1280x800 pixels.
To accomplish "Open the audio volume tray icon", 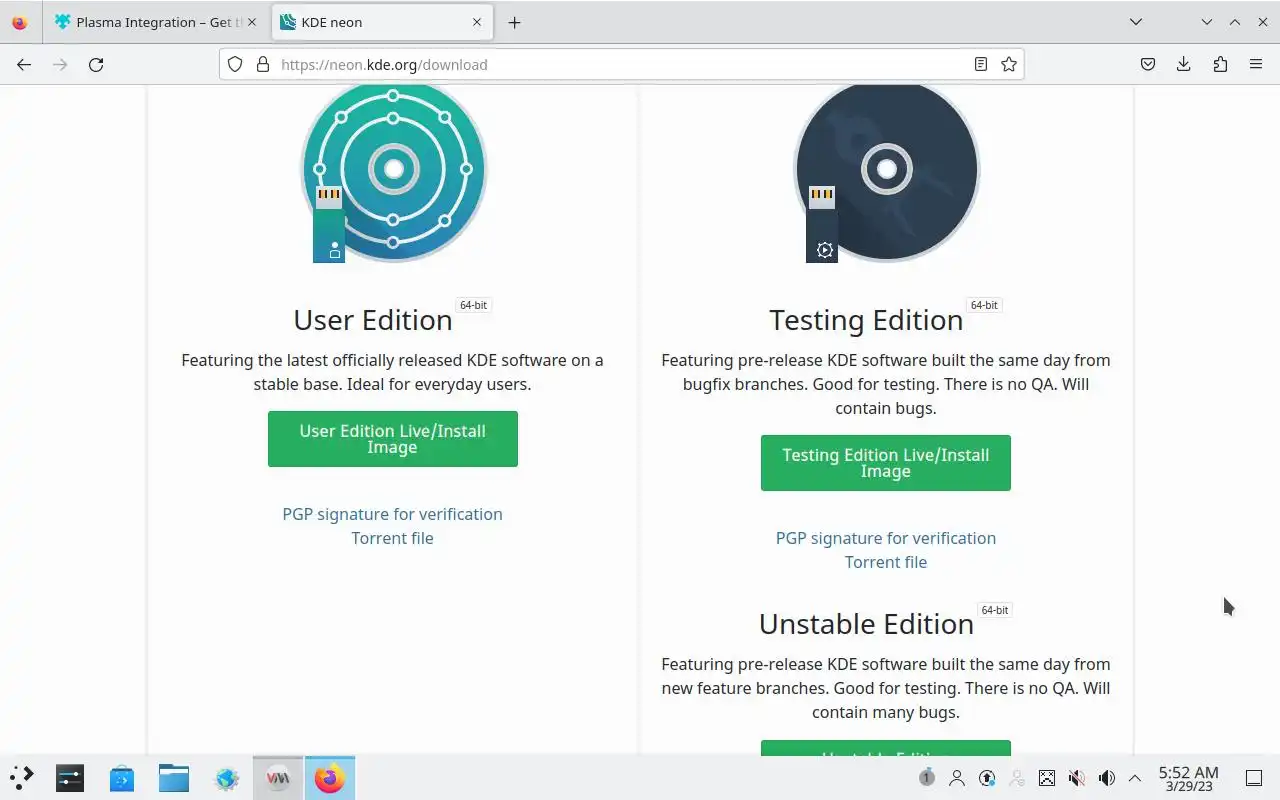I will click(x=1107, y=777).
